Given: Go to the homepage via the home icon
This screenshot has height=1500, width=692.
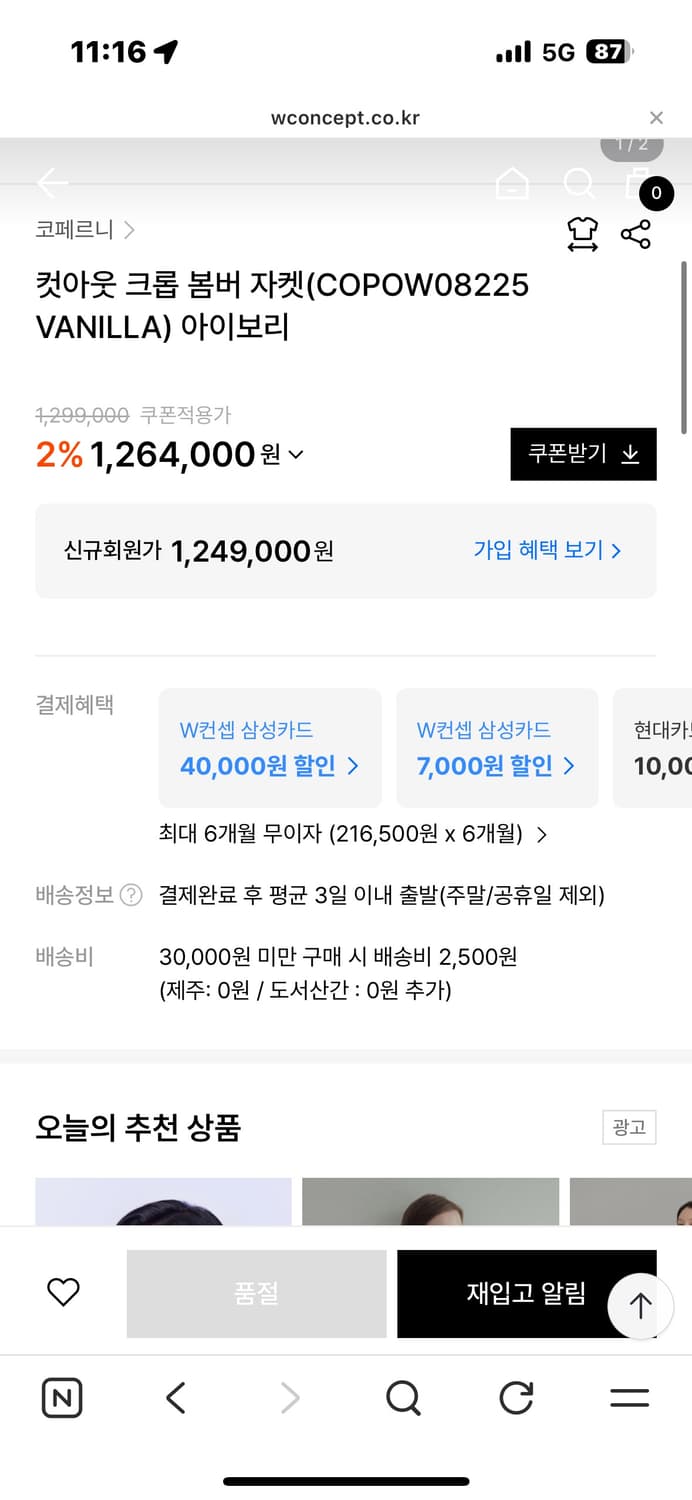Looking at the screenshot, I should pos(513,184).
